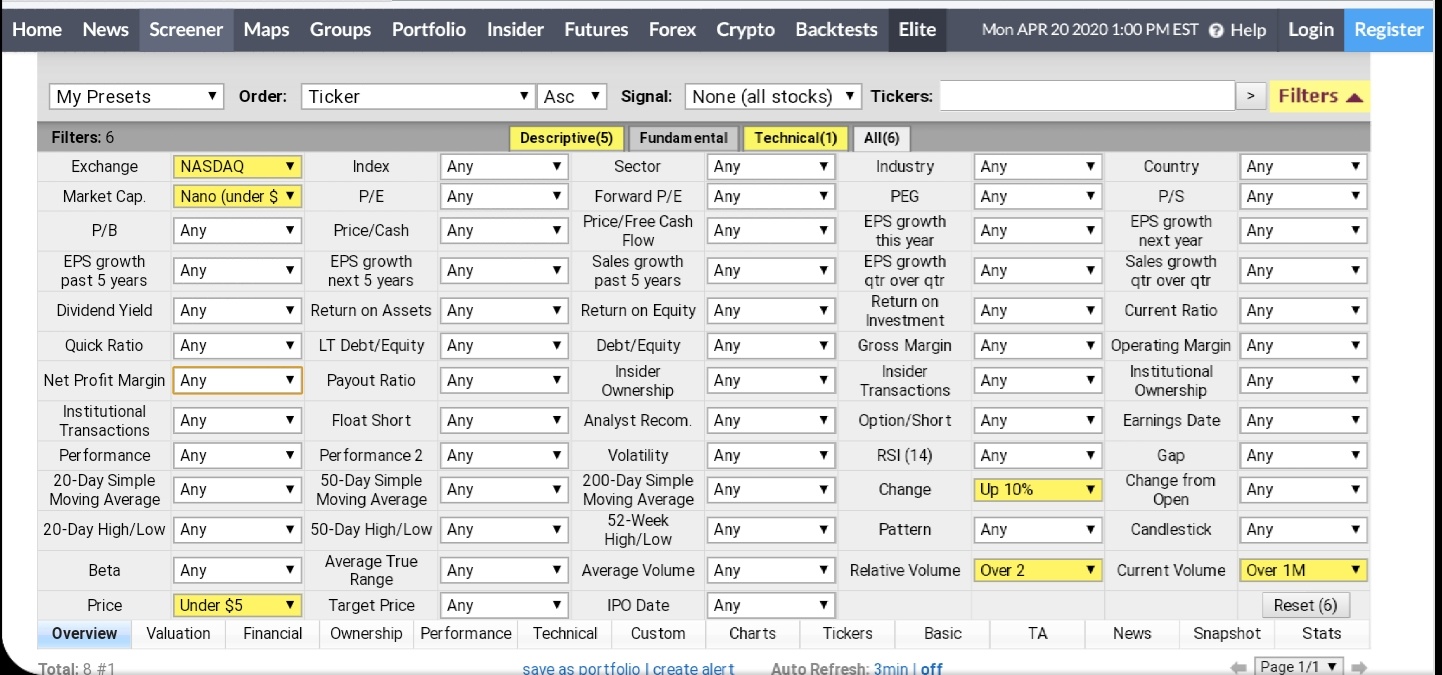Open the Industry dropdown
This screenshot has height=675, width=1442.
pyautogui.click(x=1037, y=166)
